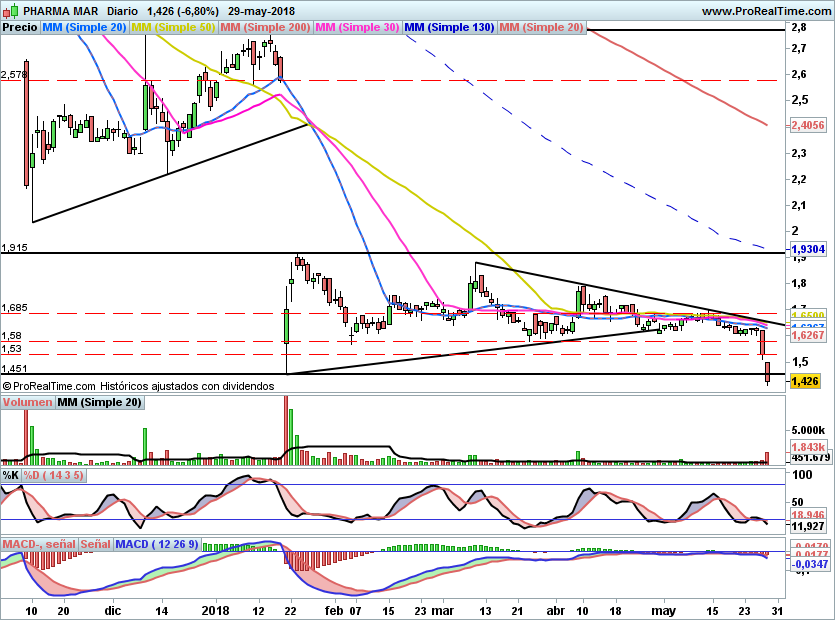Click the 1,9304 moving average value tag
The width and height of the screenshot is (835, 620).
808,249
